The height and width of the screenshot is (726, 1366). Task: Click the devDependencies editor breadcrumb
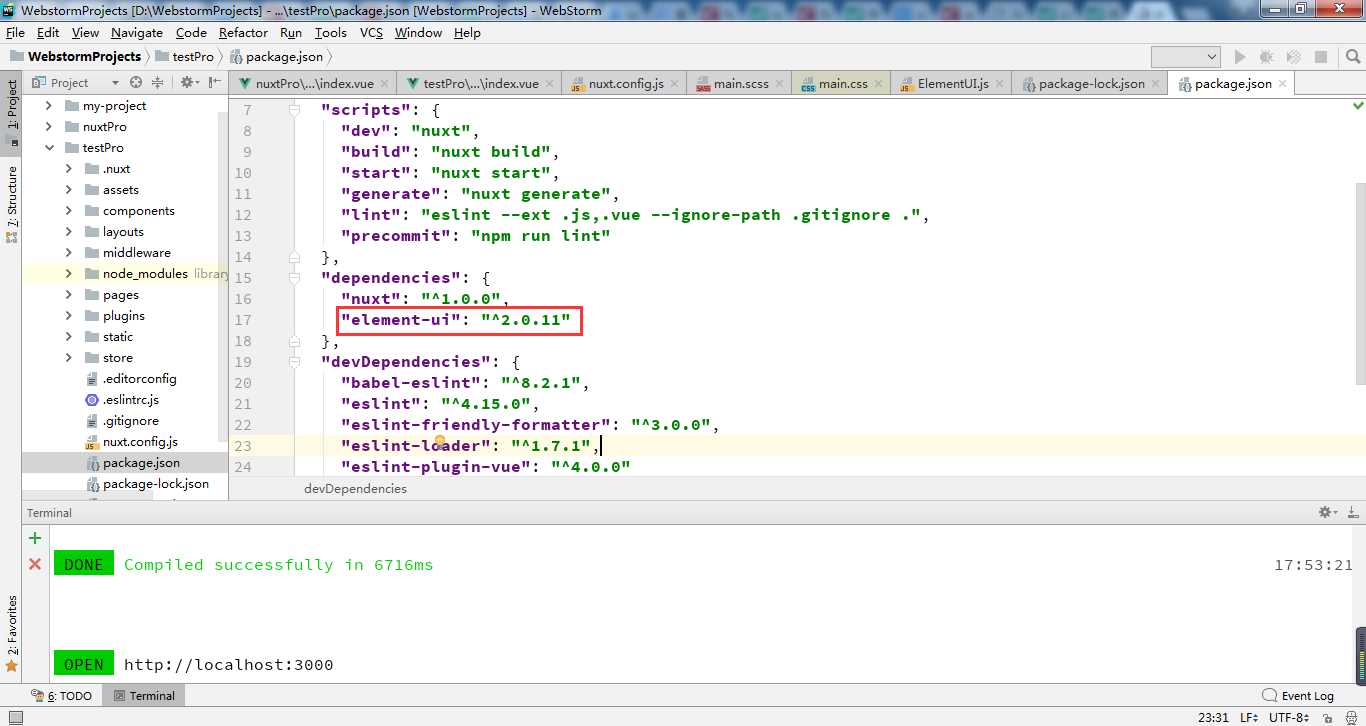356,489
